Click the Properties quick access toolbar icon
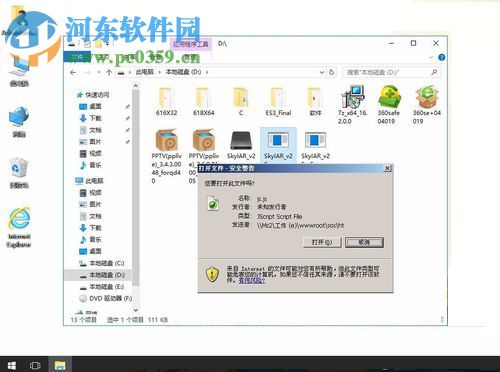Viewport: 500px width, 372px height. pyautogui.click(x=87, y=44)
